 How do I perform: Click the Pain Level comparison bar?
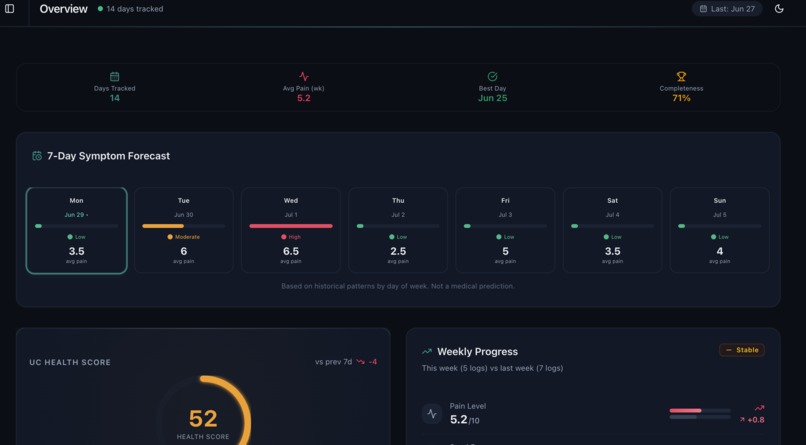(700, 414)
